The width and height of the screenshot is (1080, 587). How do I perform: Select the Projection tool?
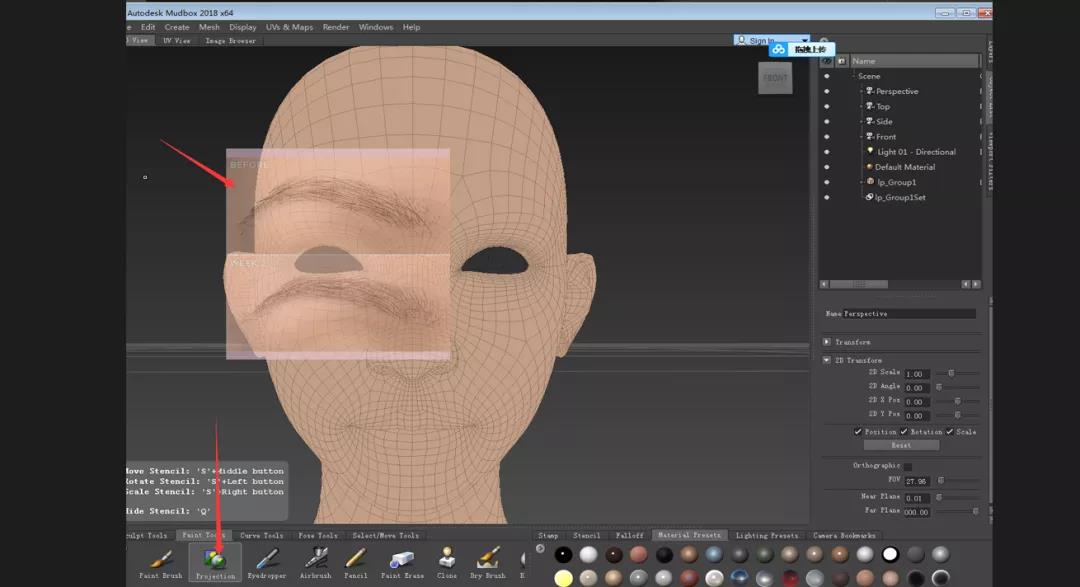click(x=215, y=561)
